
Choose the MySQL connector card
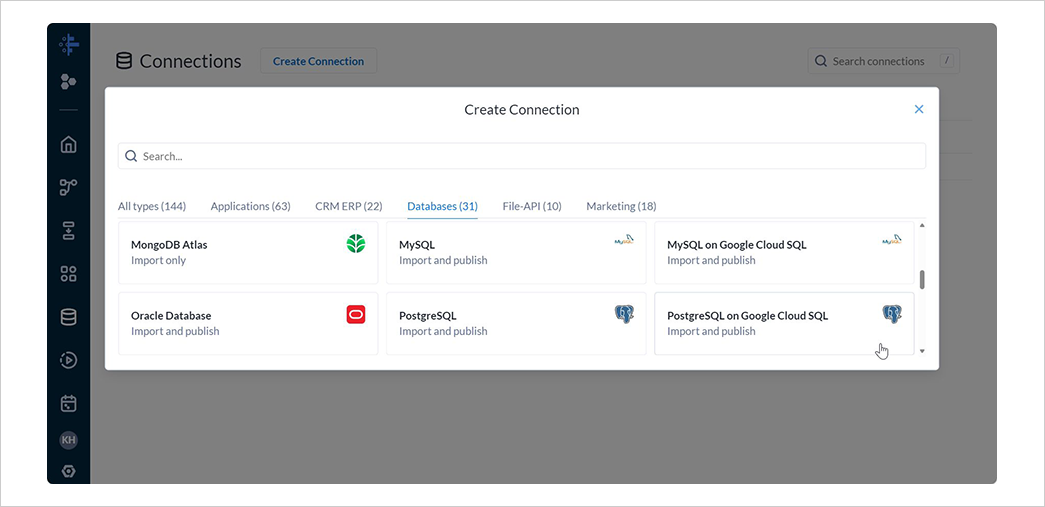516,253
